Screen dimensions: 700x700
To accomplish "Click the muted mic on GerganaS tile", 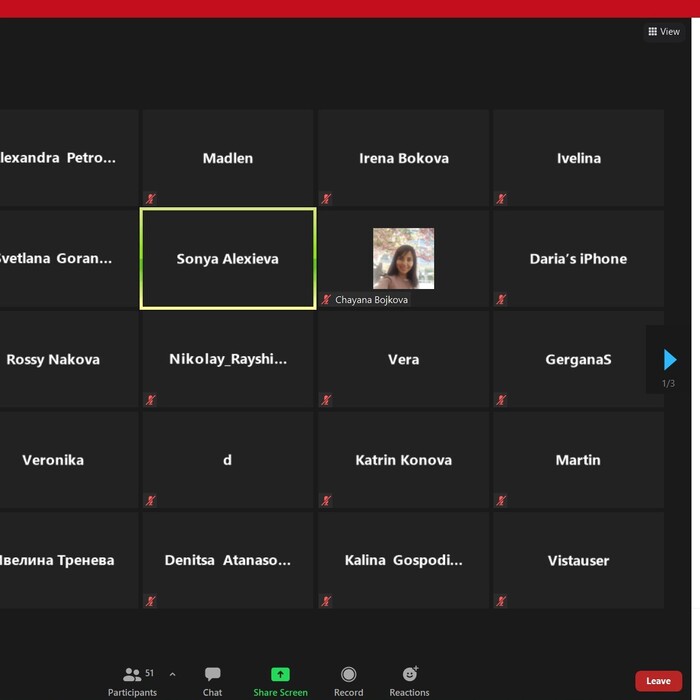I will 501,400.
